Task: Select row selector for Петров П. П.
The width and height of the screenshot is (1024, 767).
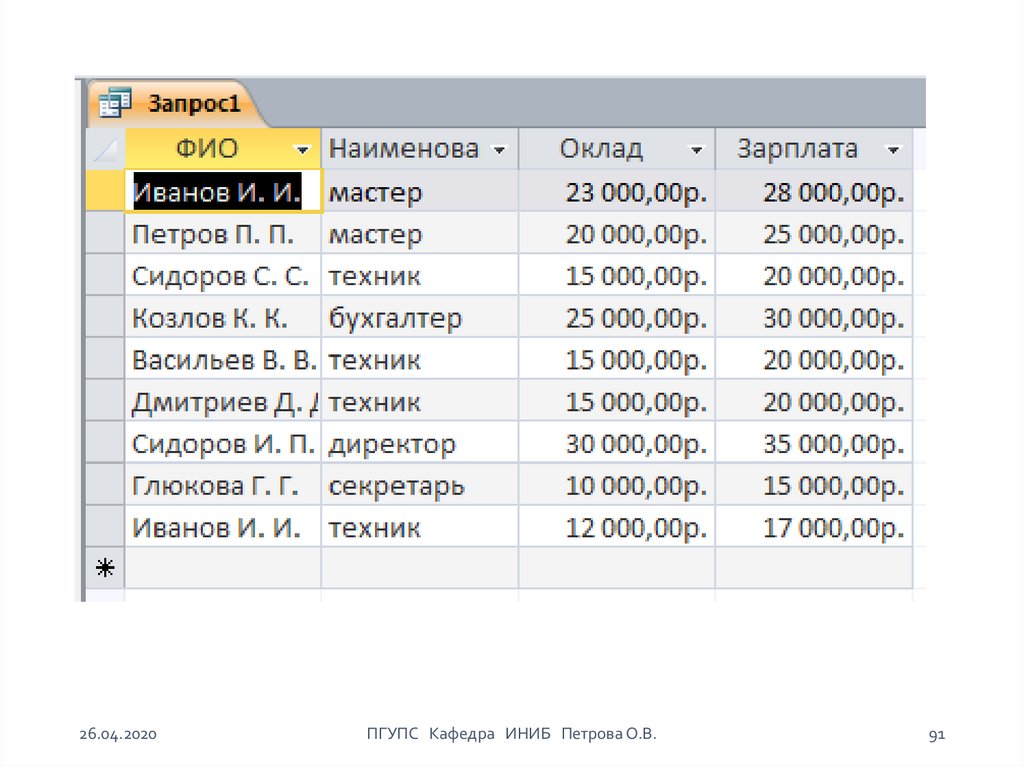Action: [x=105, y=234]
